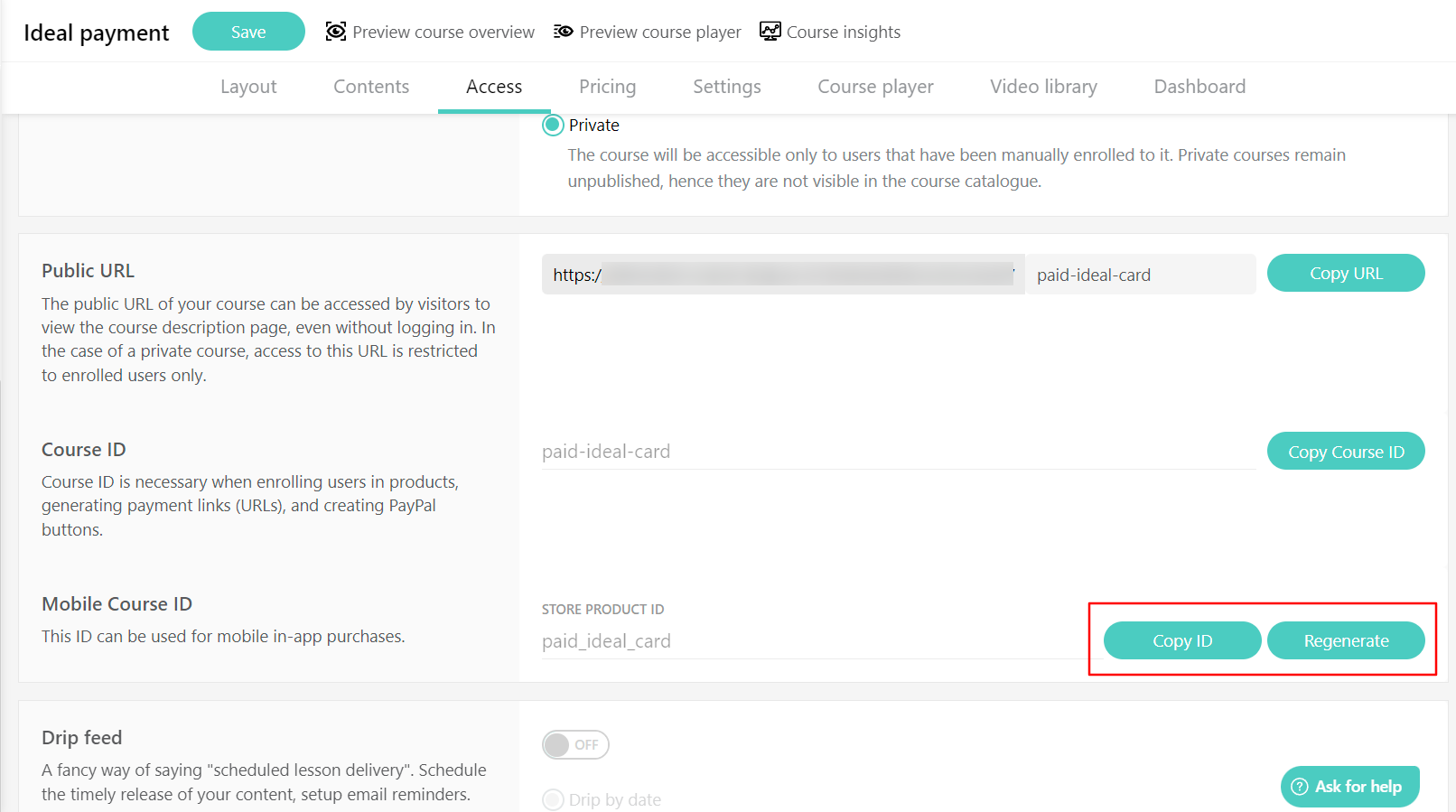Go to the Pricing tab

tap(607, 87)
